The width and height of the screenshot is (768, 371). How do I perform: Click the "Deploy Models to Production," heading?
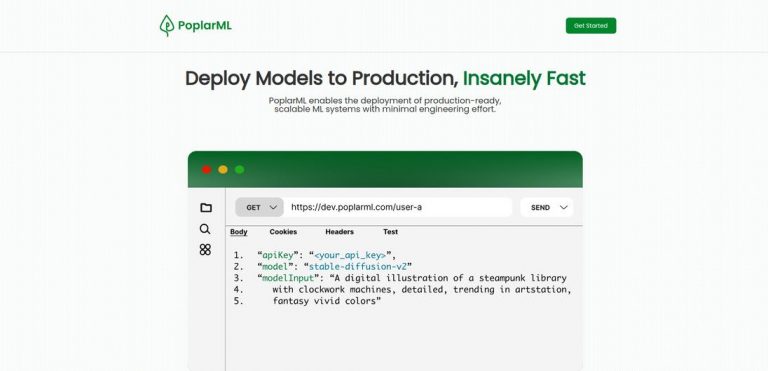coord(322,78)
